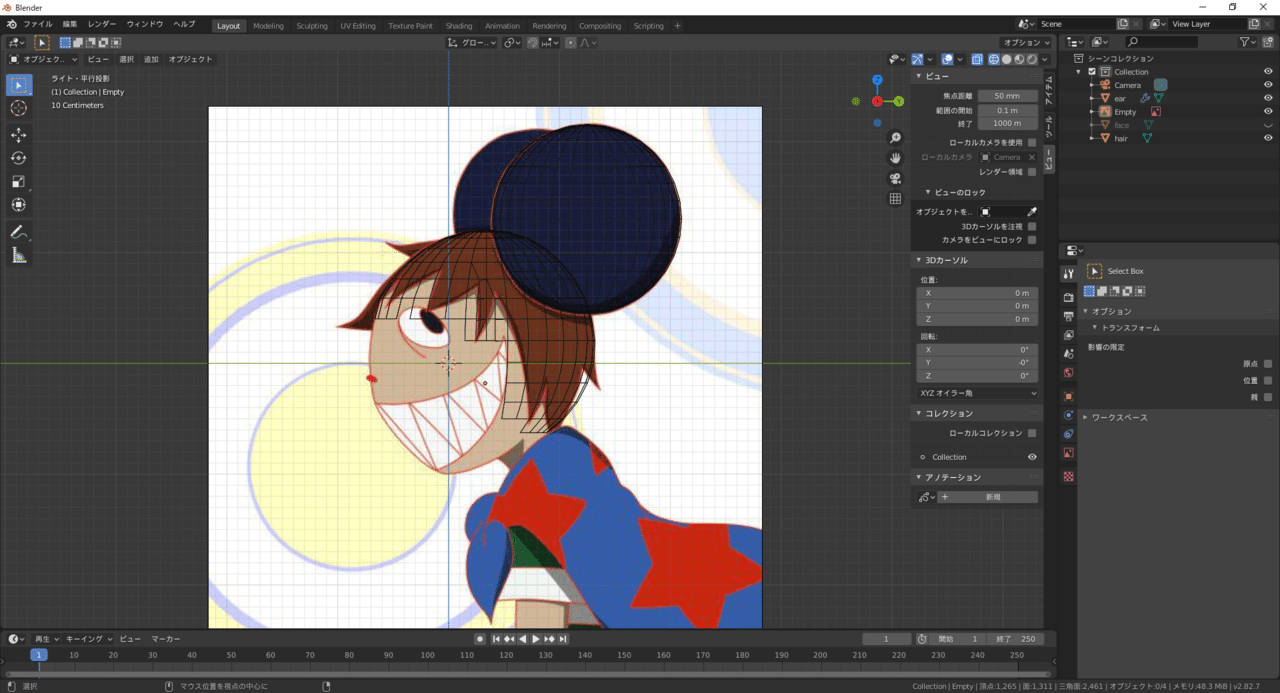The image size is (1280, 693).
Task: Select the ear object in the outliner
Action: [1120, 98]
